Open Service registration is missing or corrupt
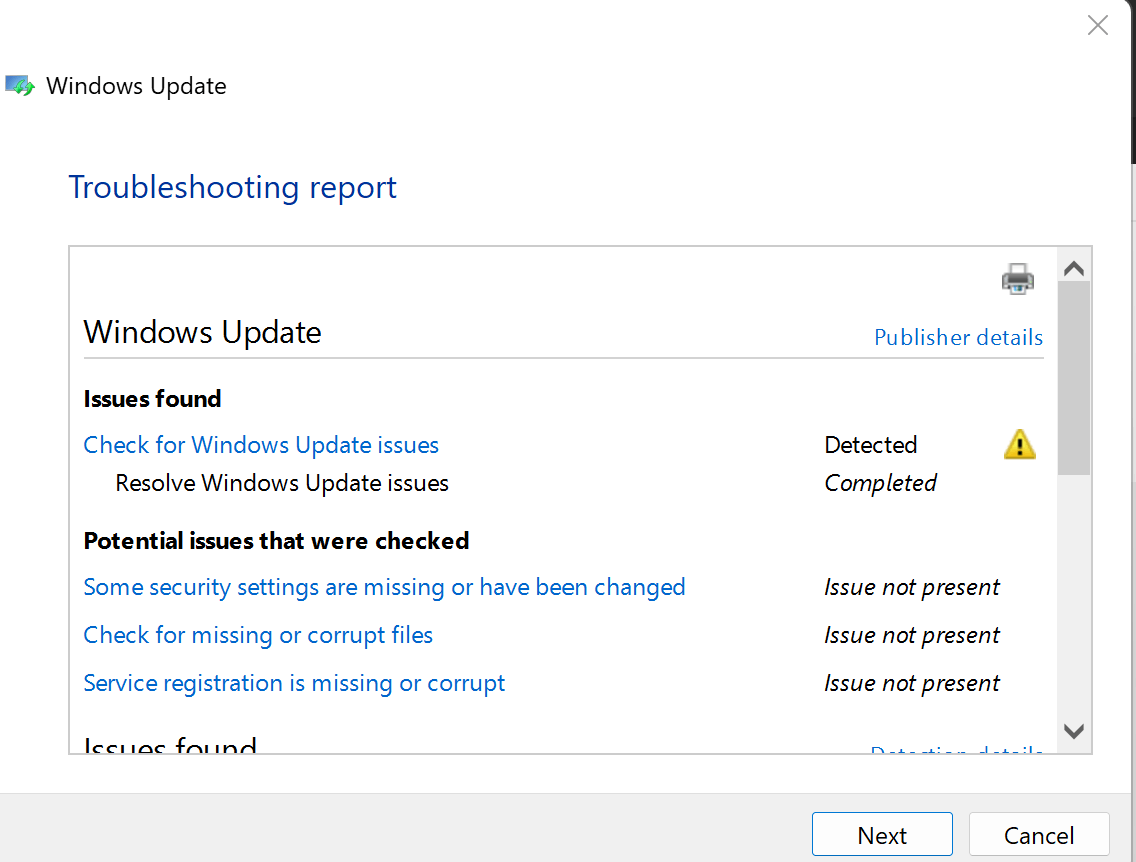Viewport: 1136px width, 862px height. [294, 683]
